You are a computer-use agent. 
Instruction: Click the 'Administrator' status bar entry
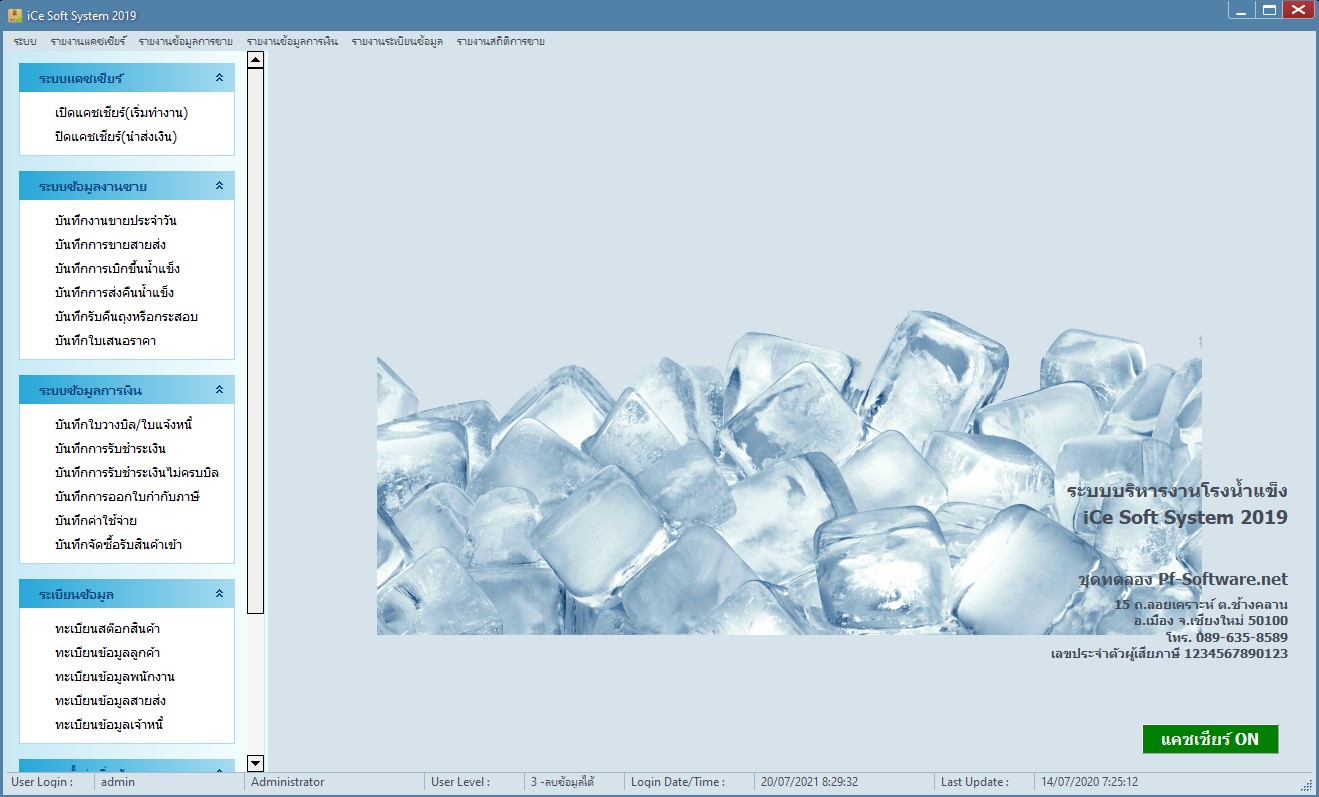[288, 782]
